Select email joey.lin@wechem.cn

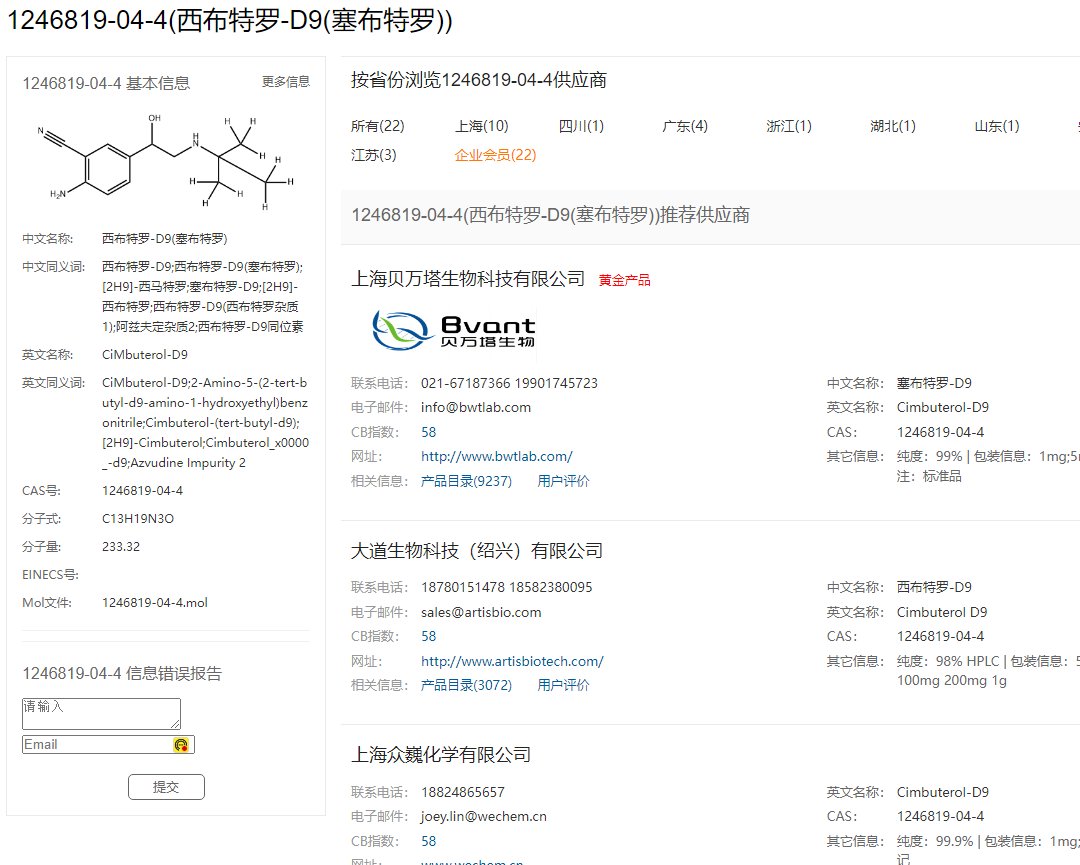coord(484,817)
